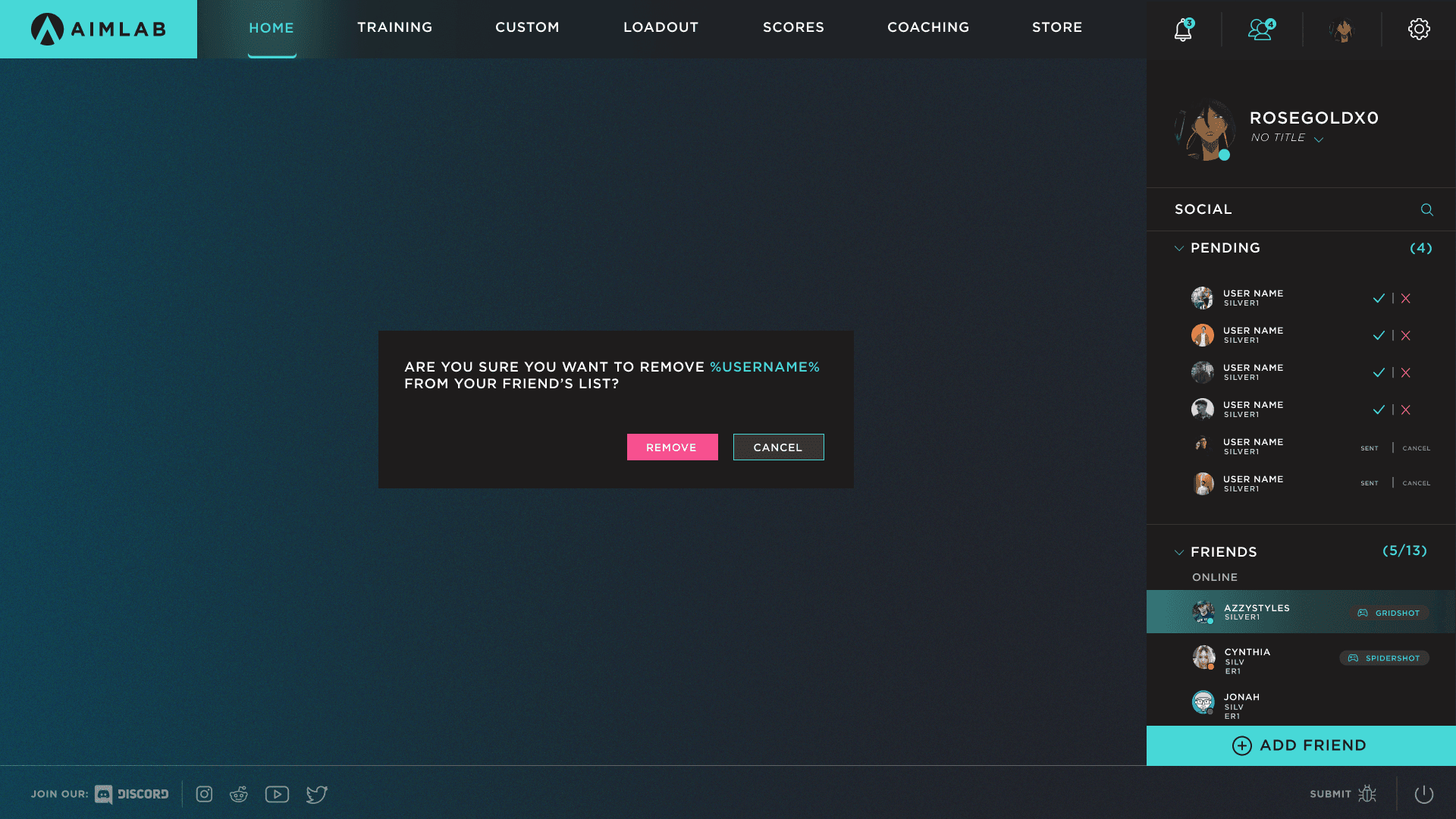Collapse the Friends section chevron
This screenshot has height=819, width=1456.
pyautogui.click(x=1179, y=553)
